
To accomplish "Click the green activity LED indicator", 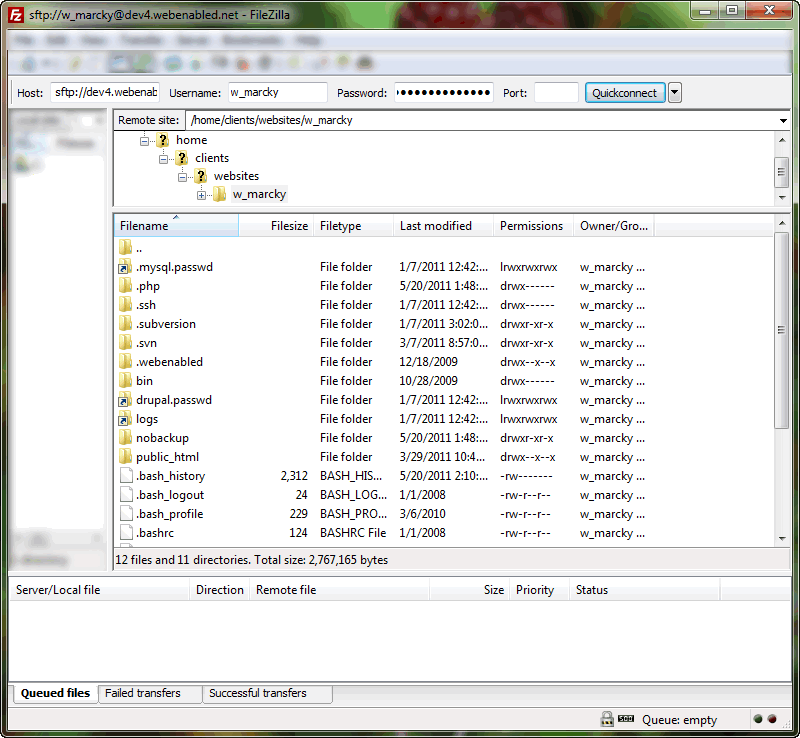I will [758, 719].
